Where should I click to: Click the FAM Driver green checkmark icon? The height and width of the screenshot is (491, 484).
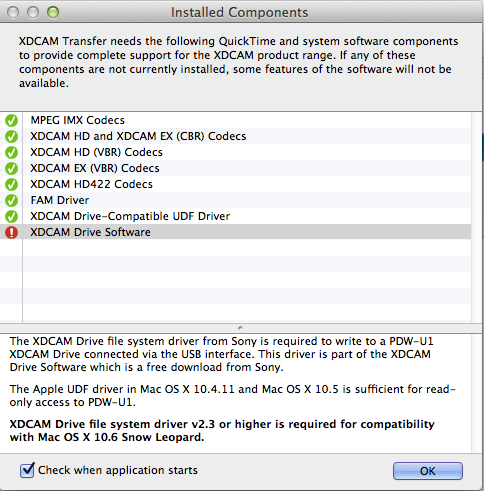(x=11, y=200)
